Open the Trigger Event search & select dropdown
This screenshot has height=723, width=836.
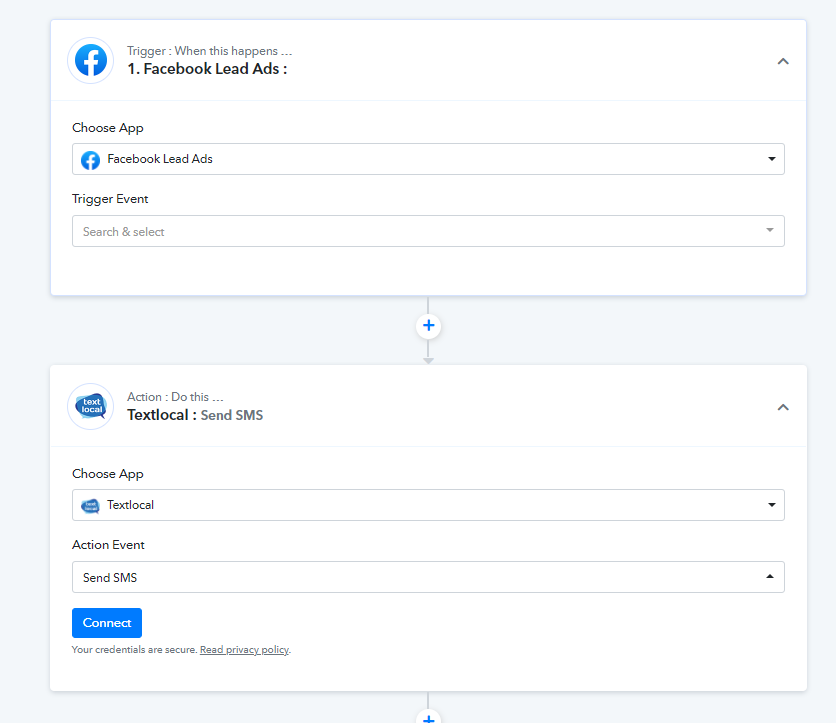coord(428,231)
